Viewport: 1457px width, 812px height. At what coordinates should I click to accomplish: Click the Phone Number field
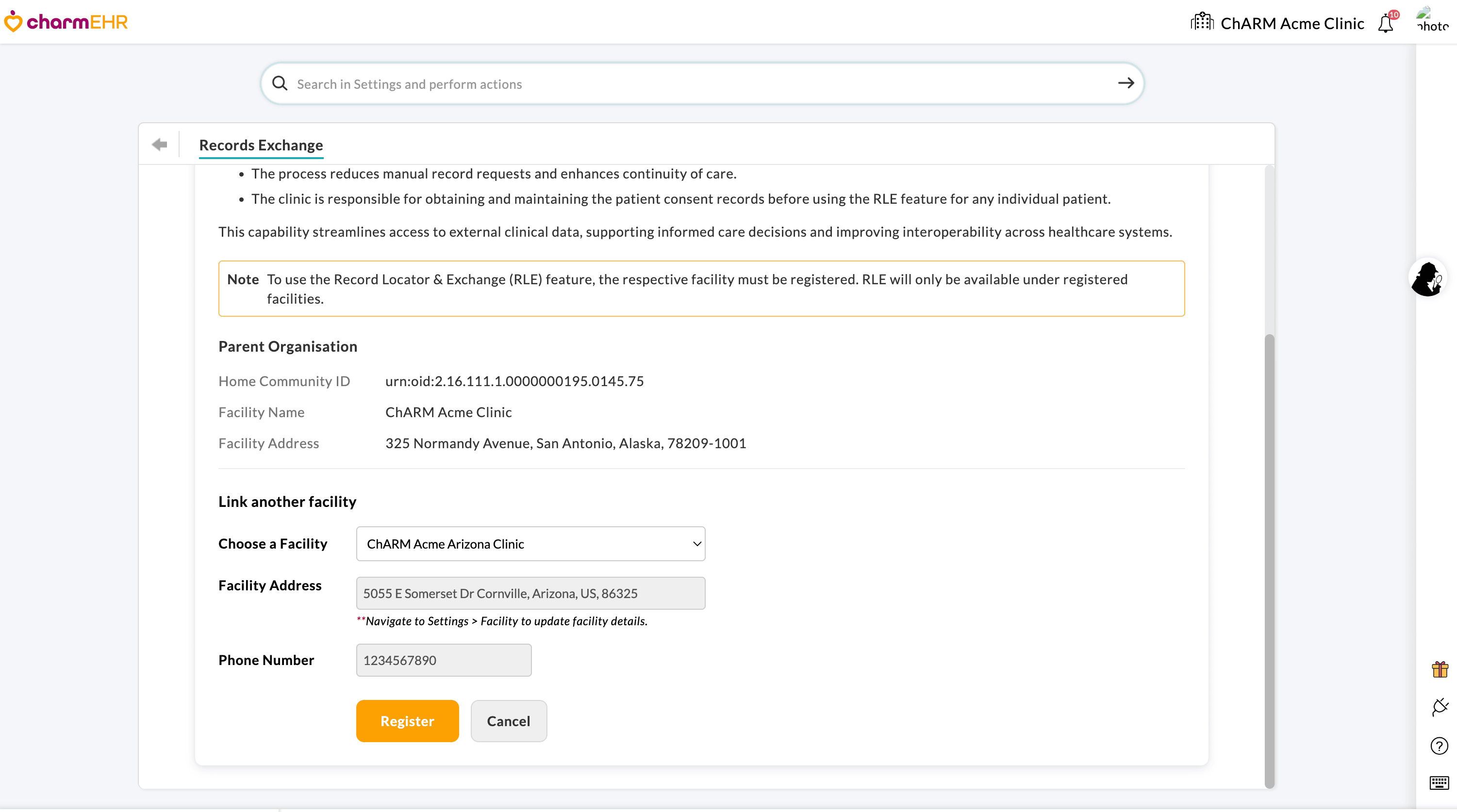pyautogui.click(x=444, y=660)
